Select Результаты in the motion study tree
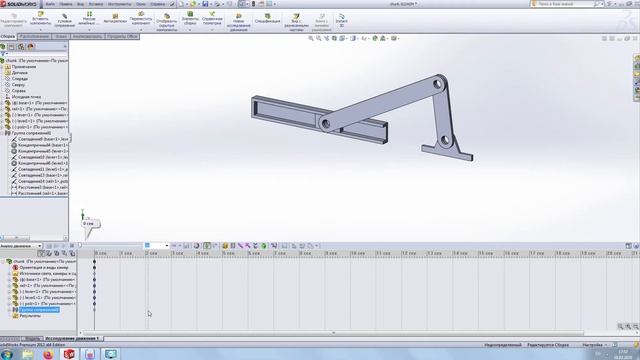 (30, 316)
